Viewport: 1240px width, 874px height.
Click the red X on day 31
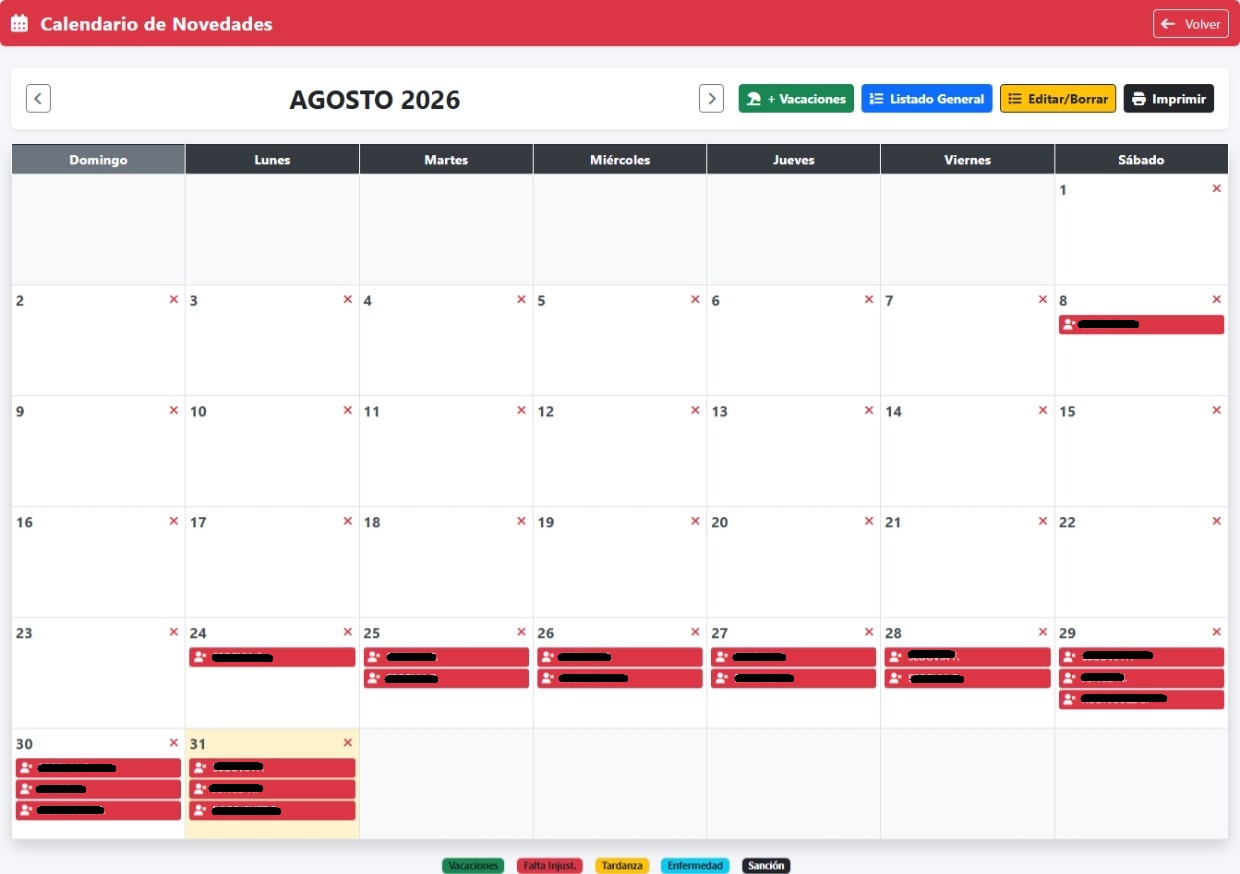pyautogui.click(x=348, y=743)
